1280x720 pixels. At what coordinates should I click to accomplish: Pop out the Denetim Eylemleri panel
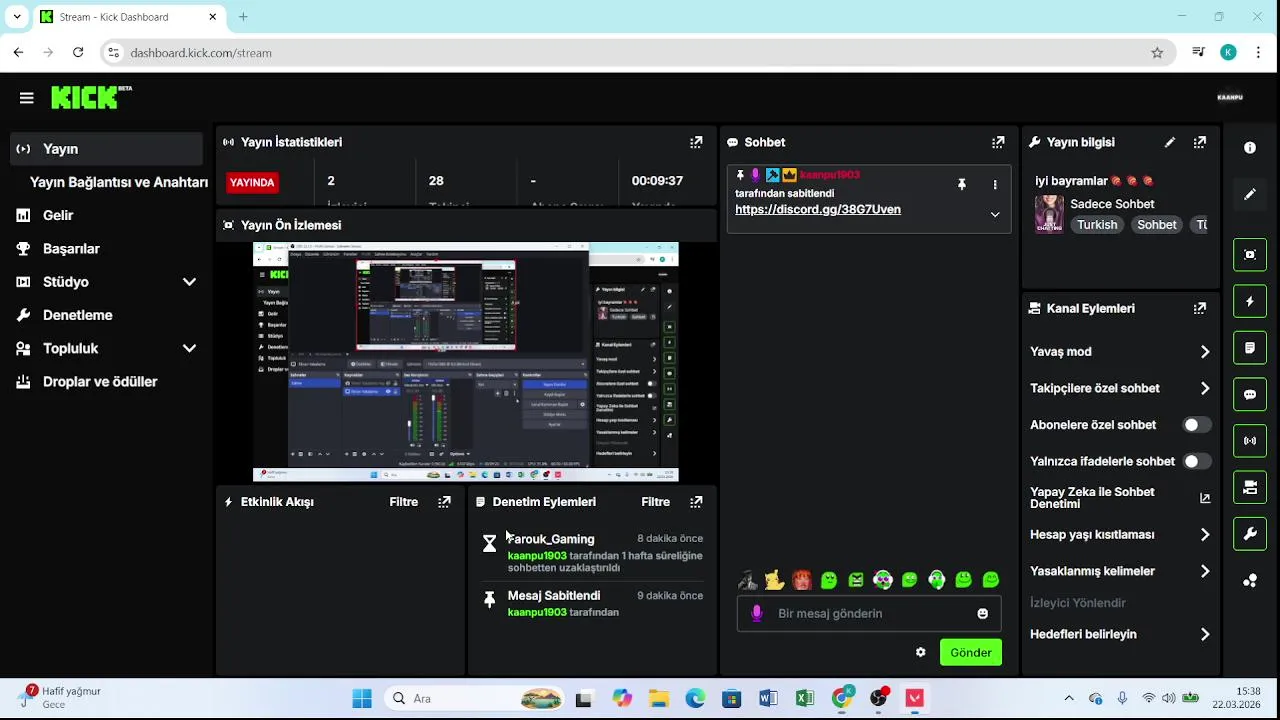coord(696,502)
